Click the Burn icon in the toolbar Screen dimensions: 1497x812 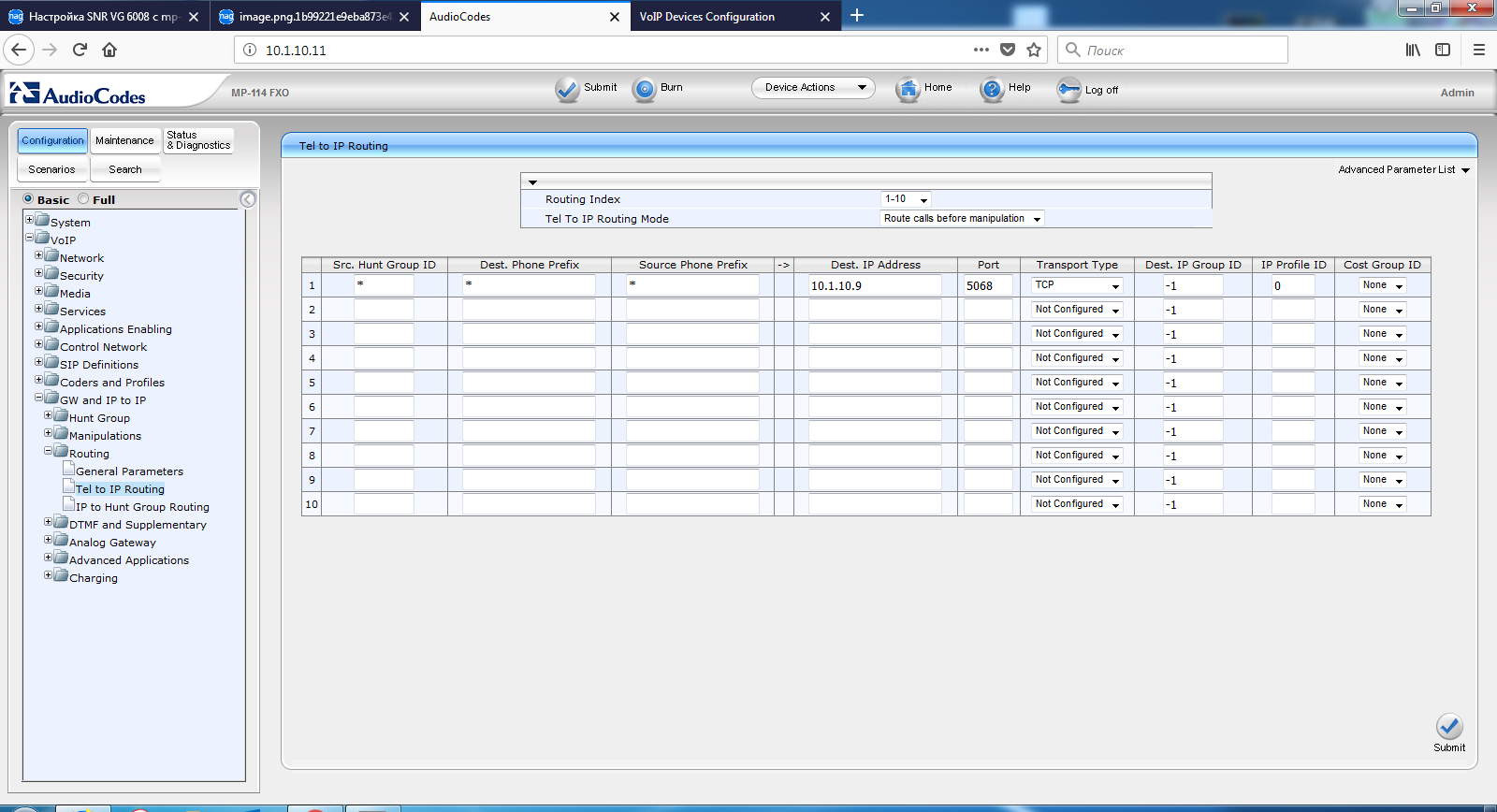coord(644,89)
